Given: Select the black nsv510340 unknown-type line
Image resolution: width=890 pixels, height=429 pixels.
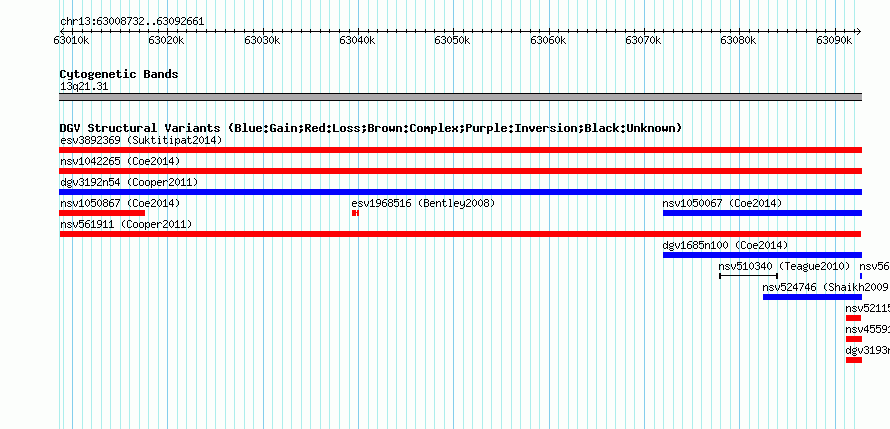Looking at the screenshot, I should pos(748,276).
